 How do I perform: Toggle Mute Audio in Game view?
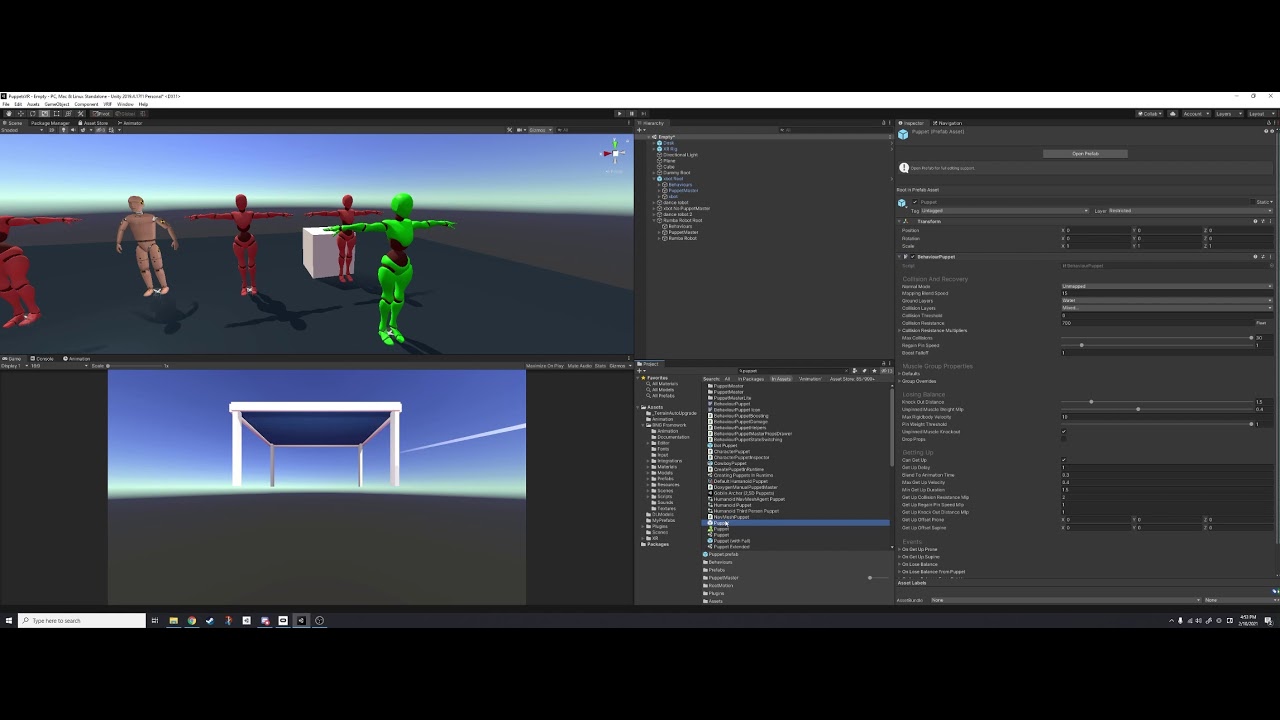(580, 366)
